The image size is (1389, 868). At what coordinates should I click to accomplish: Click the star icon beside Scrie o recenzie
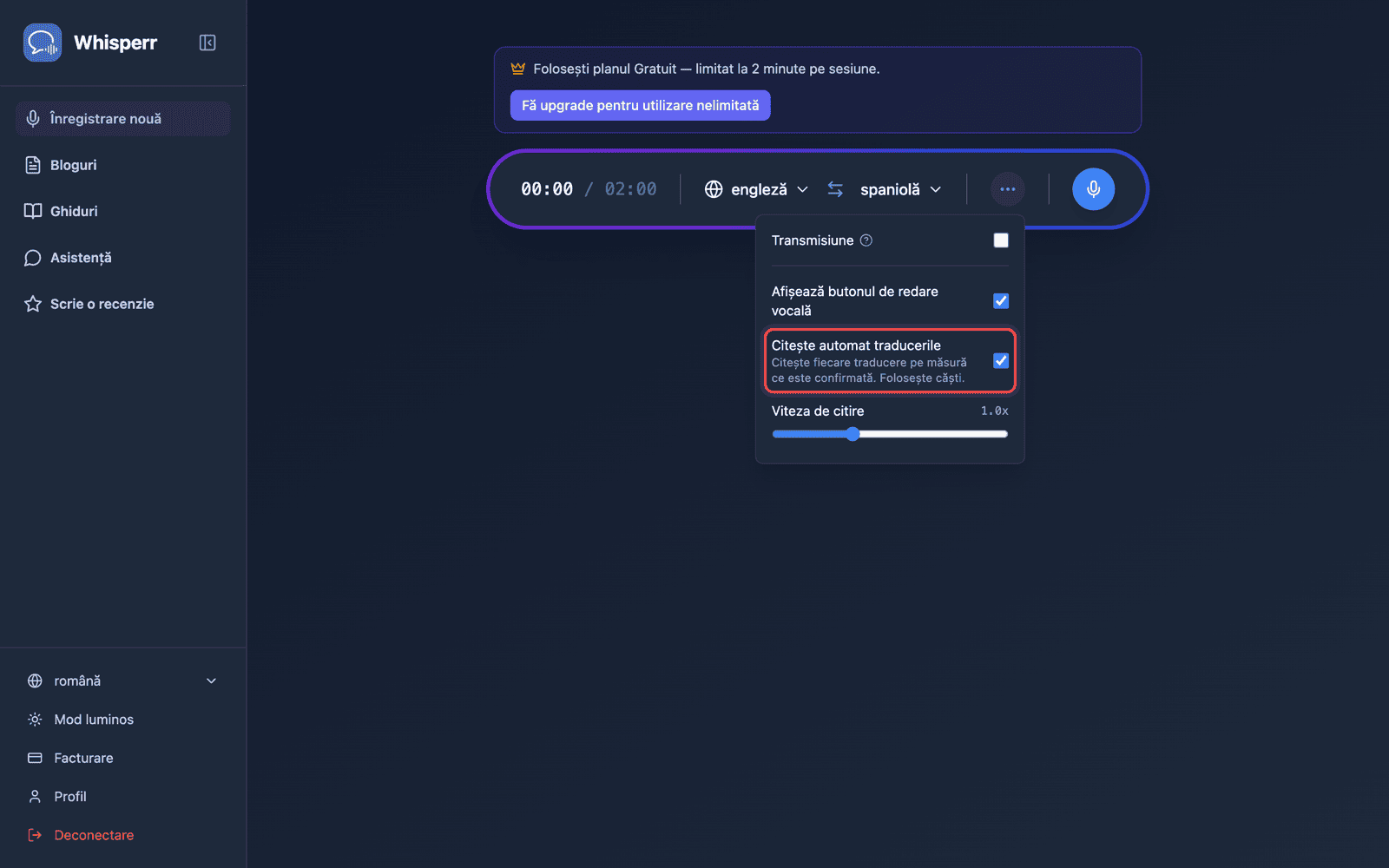click(33, 304)
